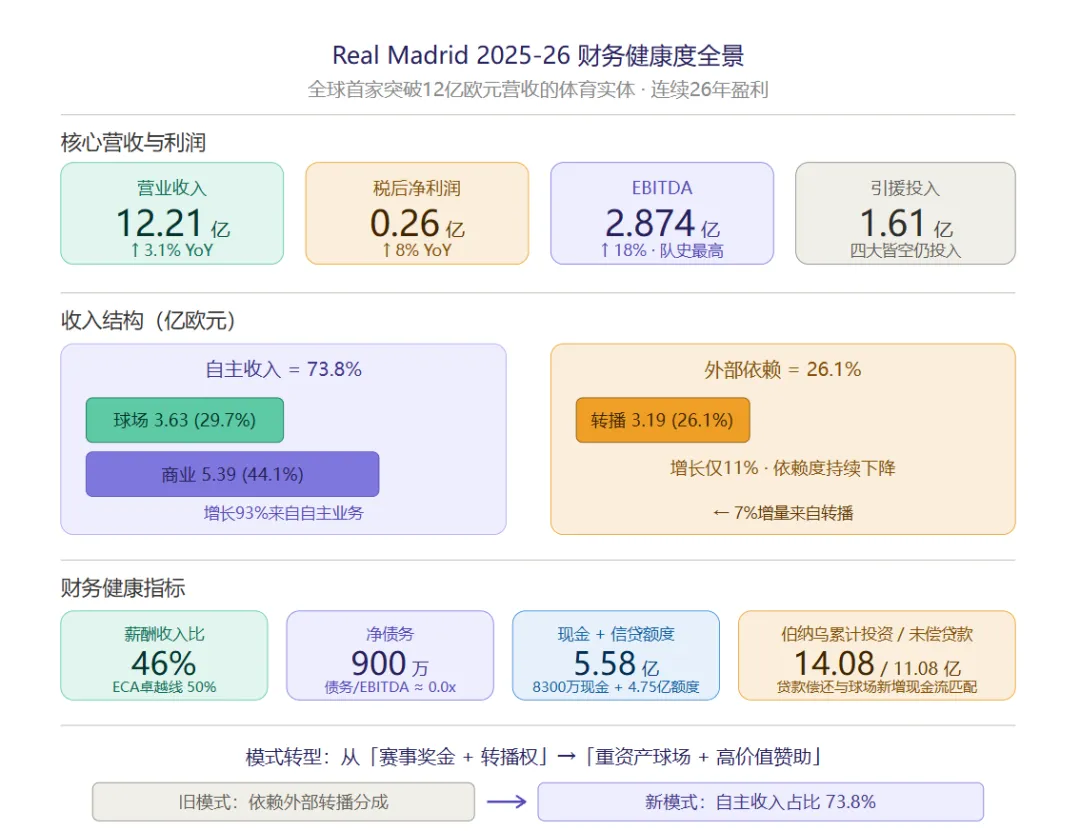Click the 增长93%来自自主业务 caption
Viewport: 1080px width, 831px height.
pos(283,513)
